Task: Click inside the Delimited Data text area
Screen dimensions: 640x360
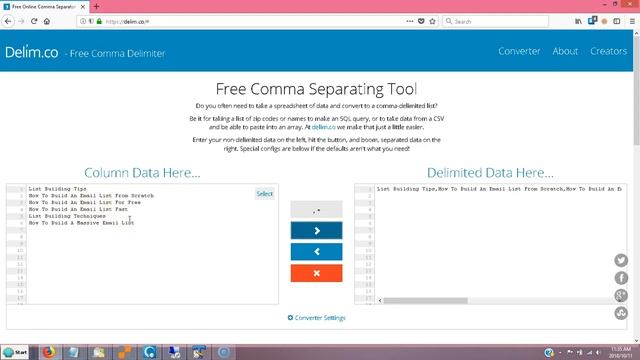Action: [500, 245]
